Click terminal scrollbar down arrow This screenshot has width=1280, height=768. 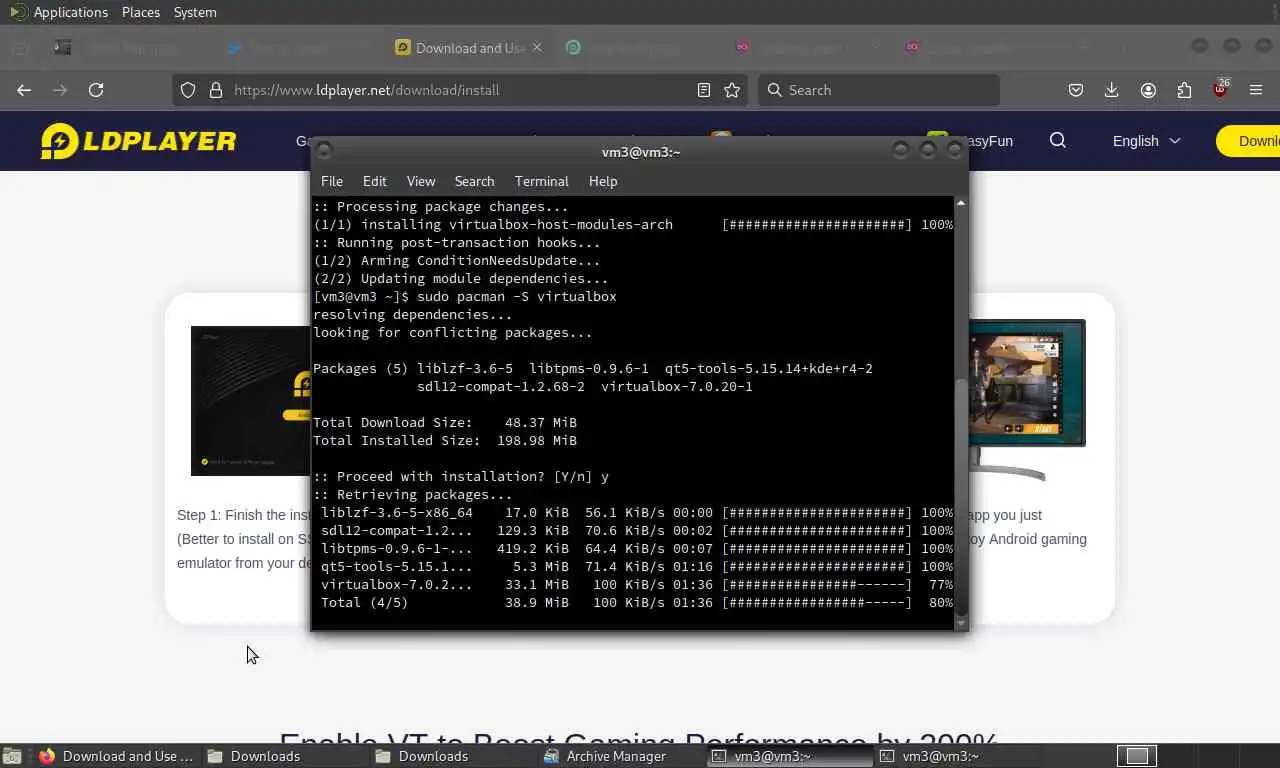click(961, 622)
